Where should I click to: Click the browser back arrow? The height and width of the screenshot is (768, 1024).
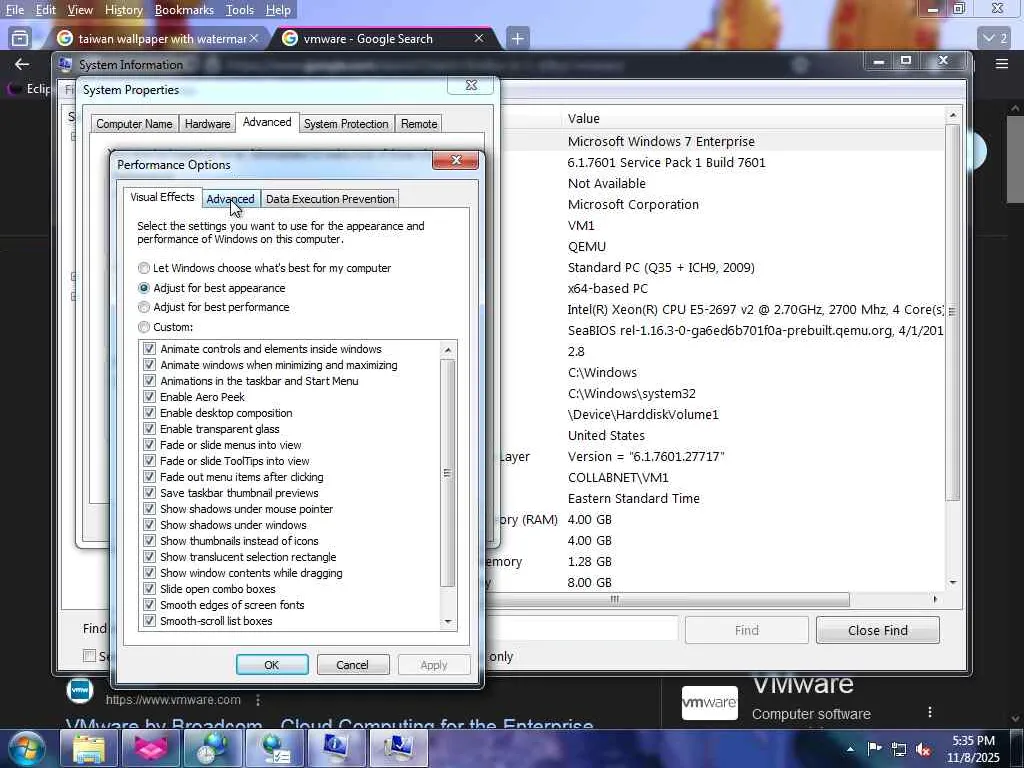point(22,64)
